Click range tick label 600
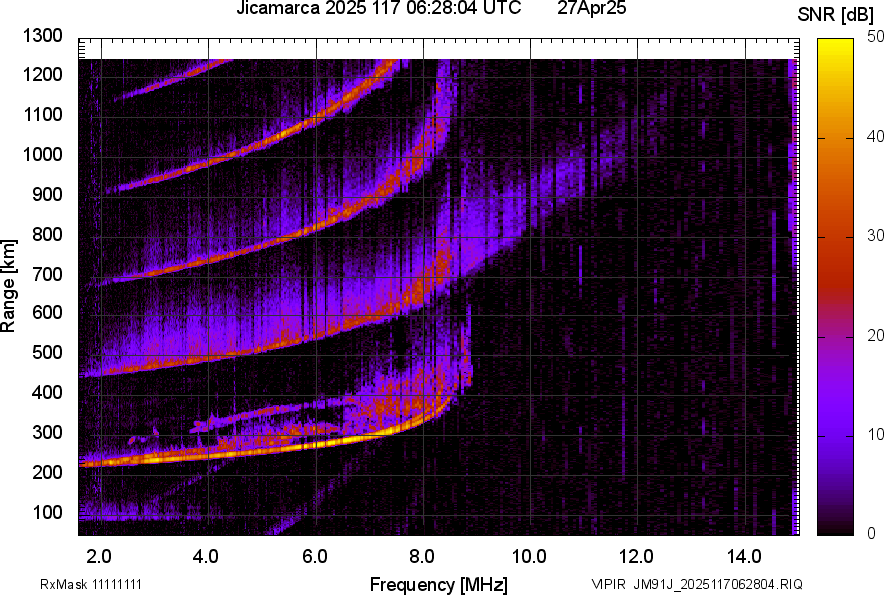Screen dimensions: 884x595 pyautogui.click(x=47, y=312)
